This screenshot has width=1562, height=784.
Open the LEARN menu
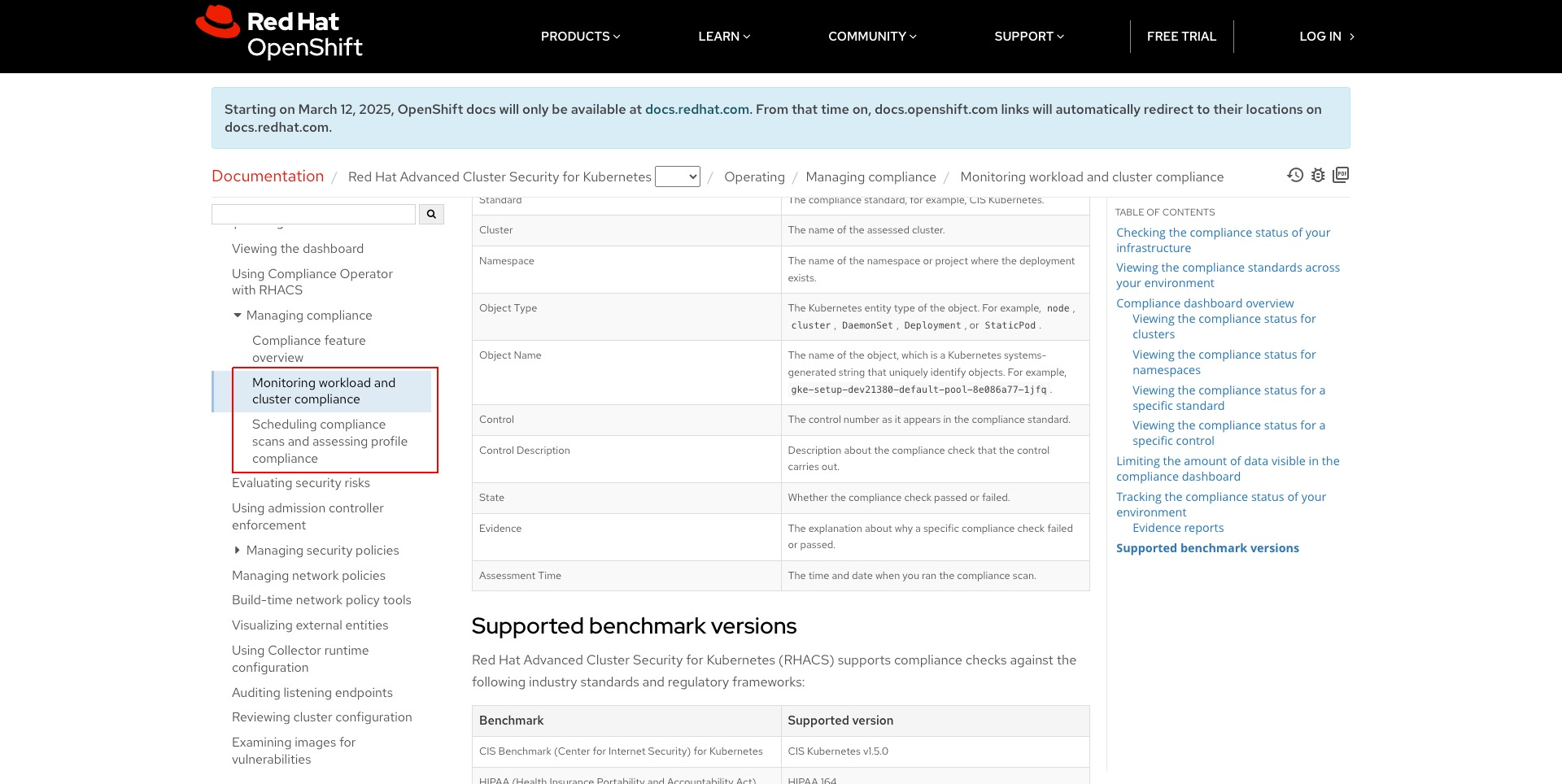click(x=724, y=37)
